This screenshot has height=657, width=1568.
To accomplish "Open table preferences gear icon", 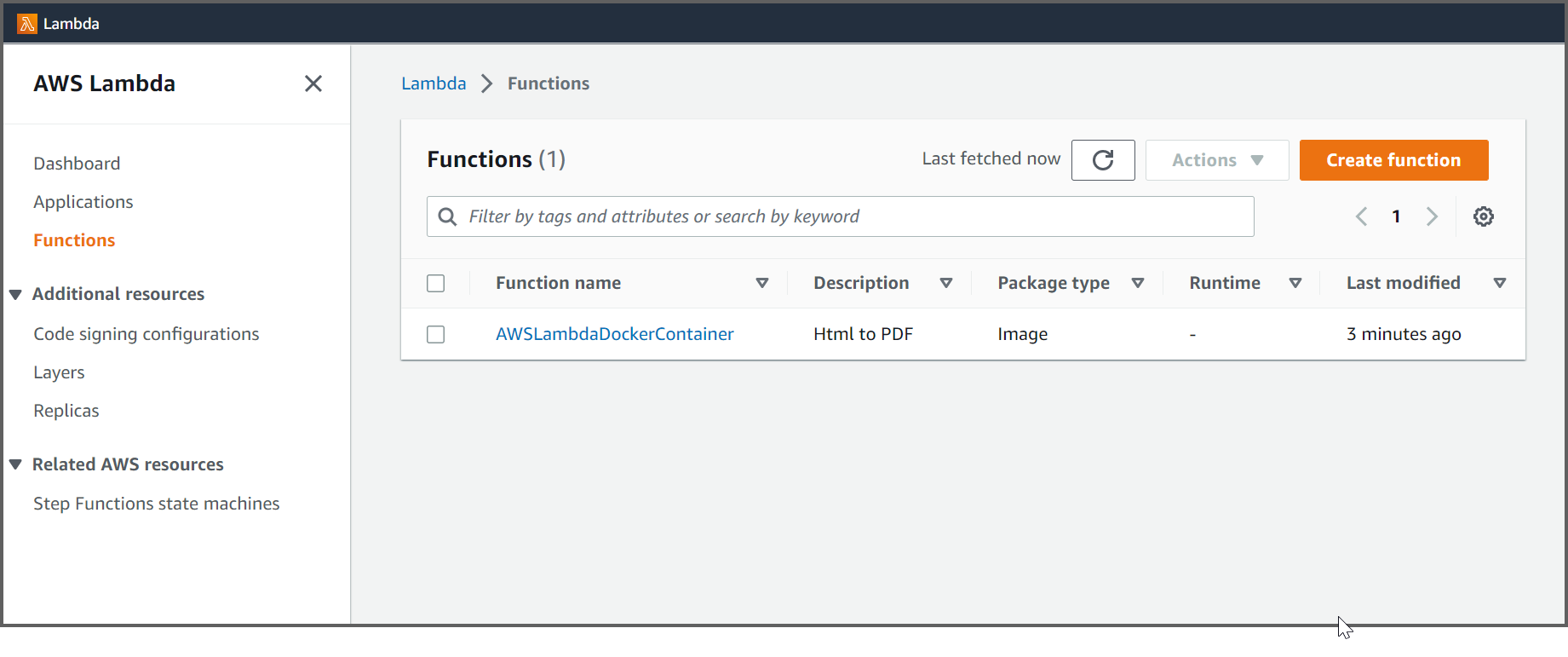I will [1484, 216].
